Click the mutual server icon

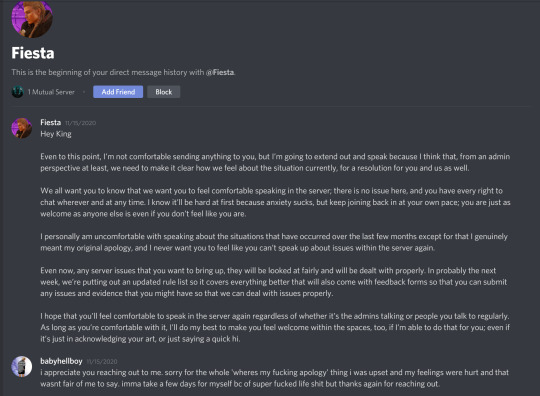[18, 92]
